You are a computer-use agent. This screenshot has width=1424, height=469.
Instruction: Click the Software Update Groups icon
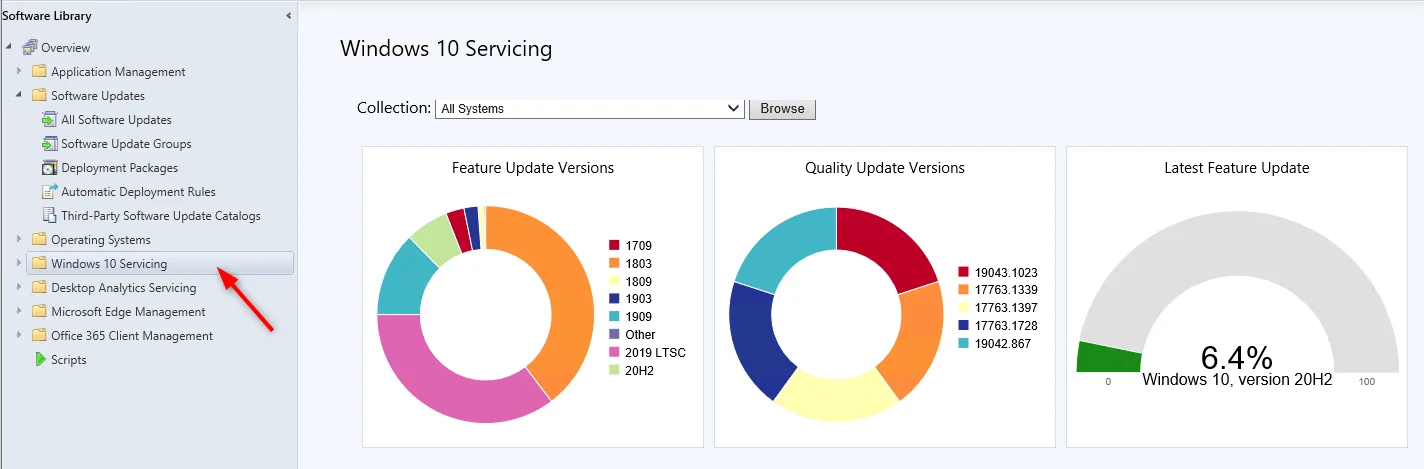pos(50,144)
